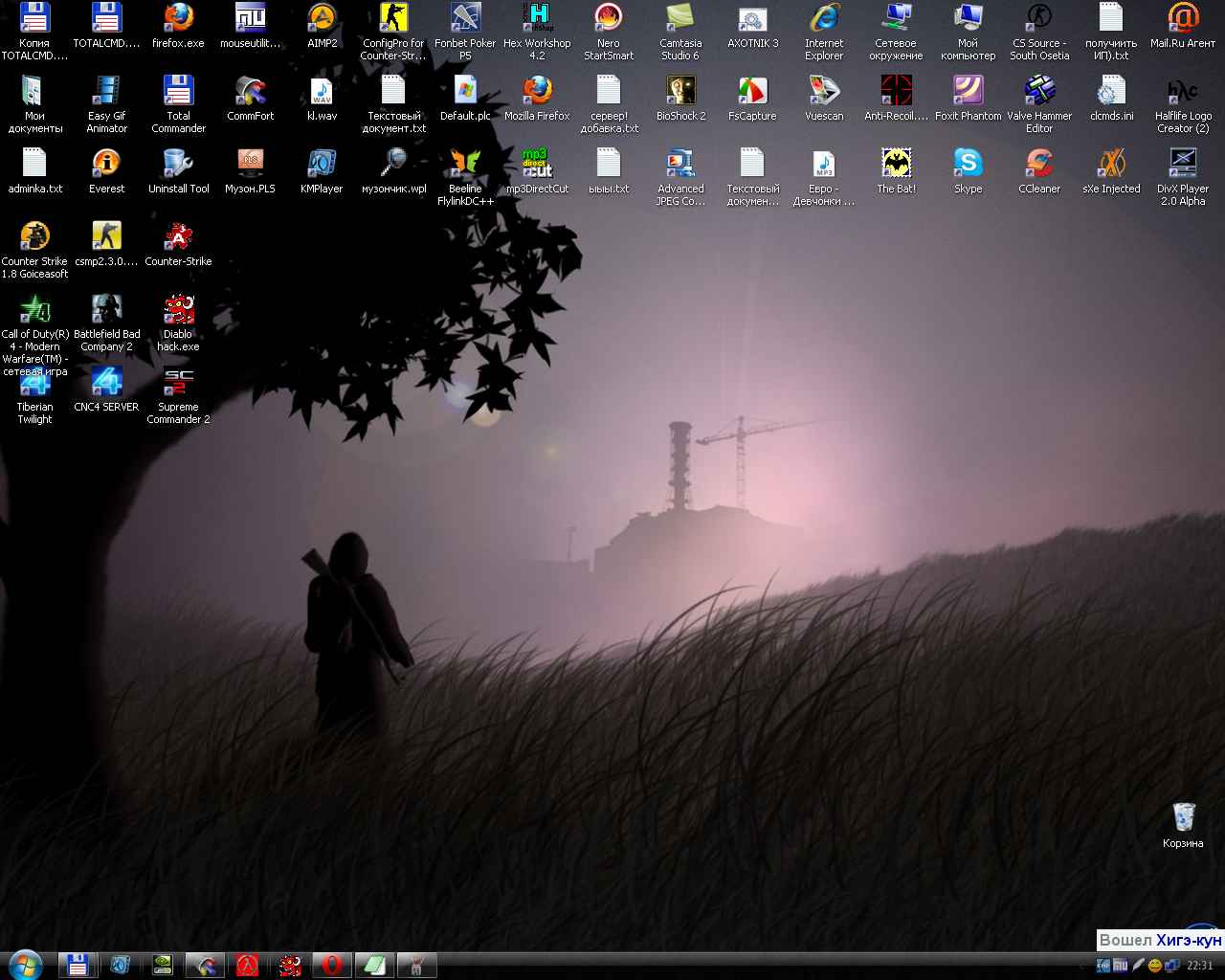1225x980 pixels.
Task: Open Skype desktop shortcut
Action: coord(968,171)
